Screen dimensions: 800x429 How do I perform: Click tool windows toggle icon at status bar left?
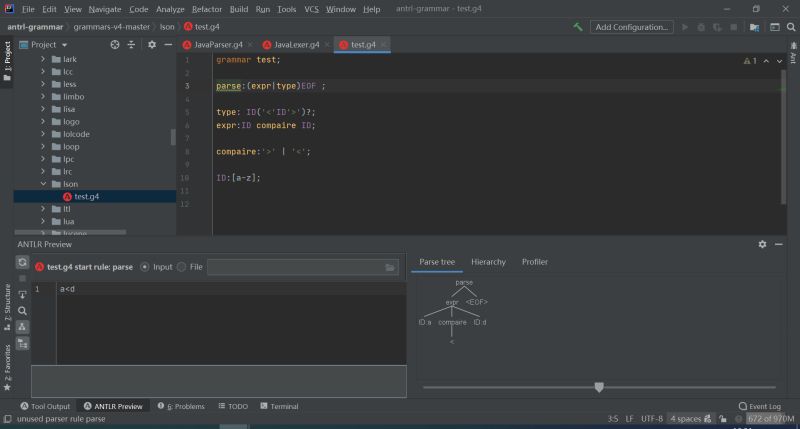point(7,419)
